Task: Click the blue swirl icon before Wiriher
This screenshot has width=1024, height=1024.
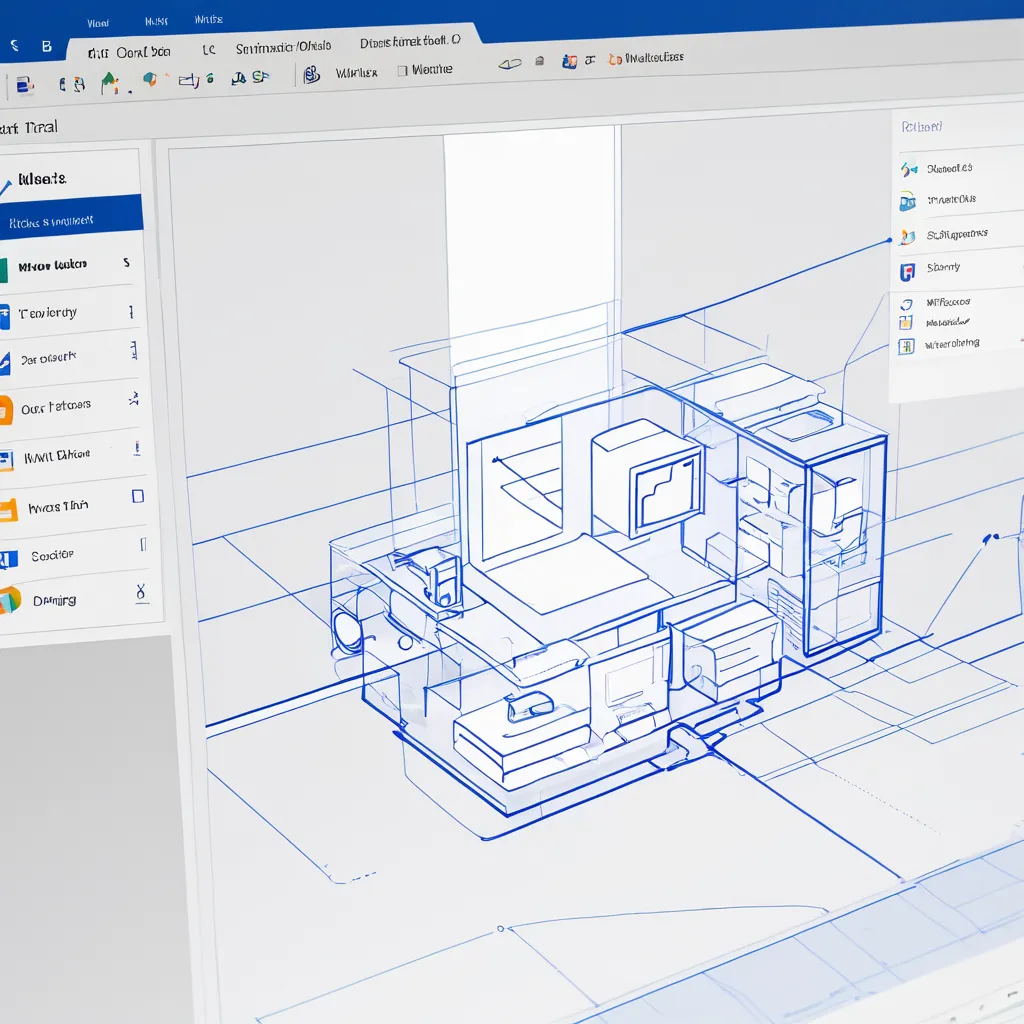Action: (x=312, y=74)
